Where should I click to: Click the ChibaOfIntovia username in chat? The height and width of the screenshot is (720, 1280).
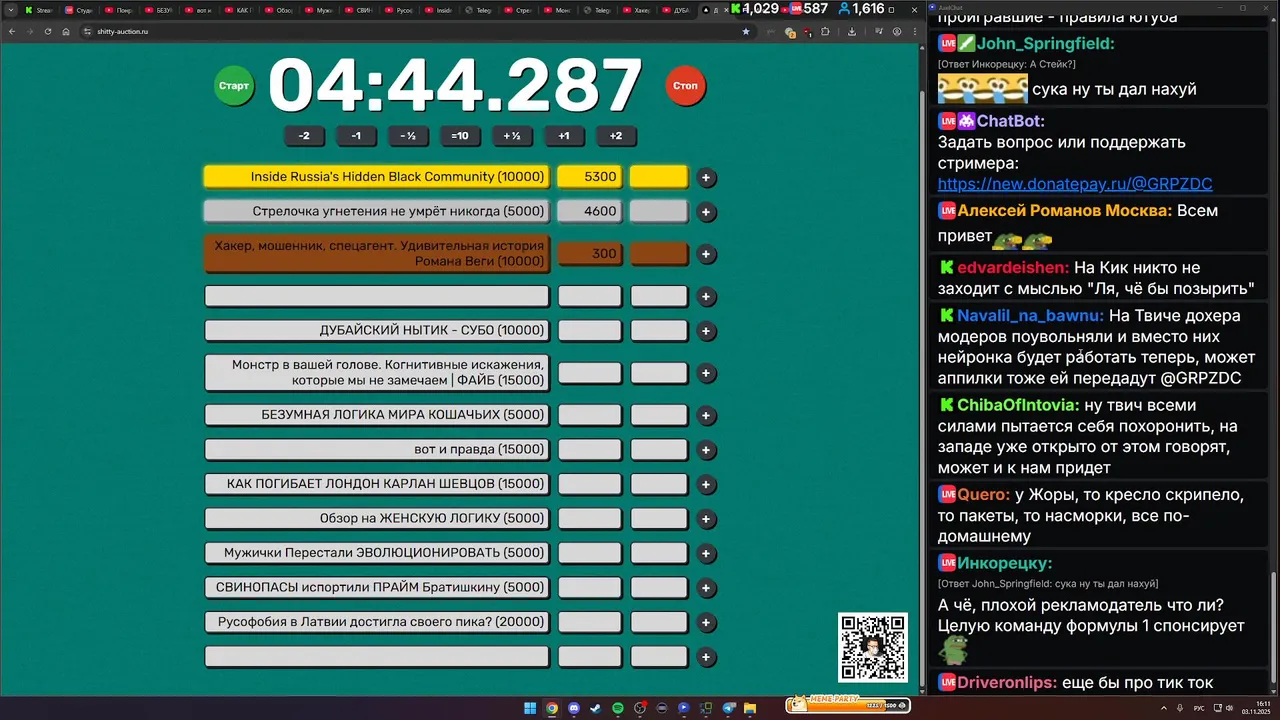(1018, 406)
